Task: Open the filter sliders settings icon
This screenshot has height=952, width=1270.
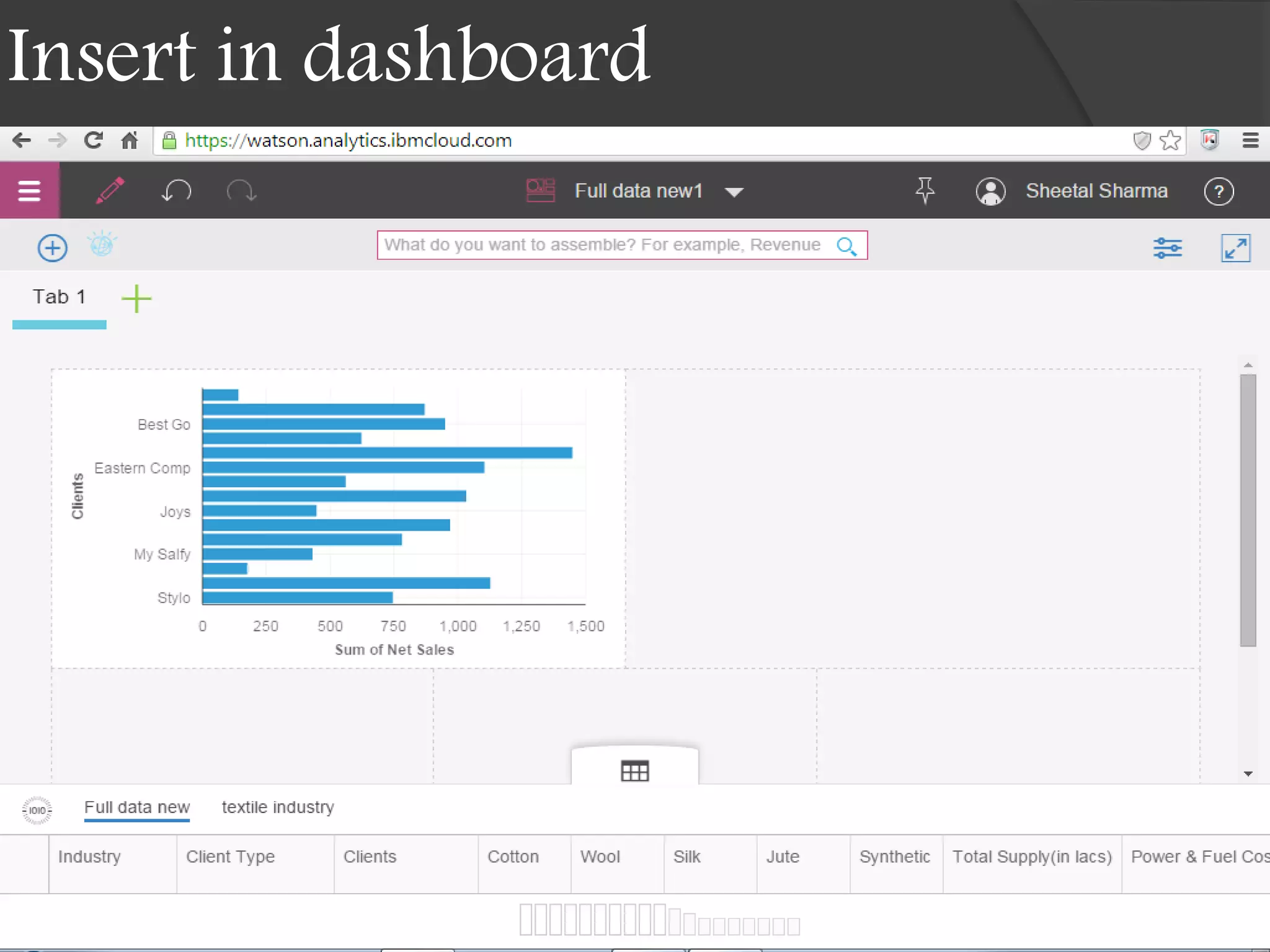Action: pyautogui.click(x=1167, y=248)
